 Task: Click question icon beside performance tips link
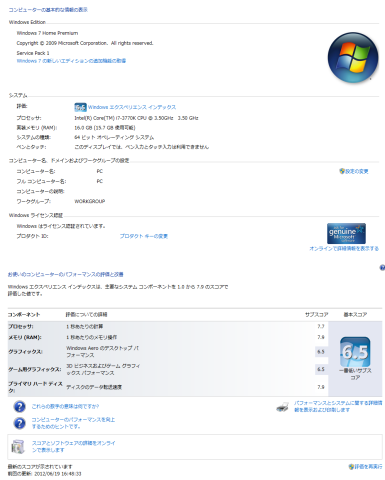click(x=20, y=423)
